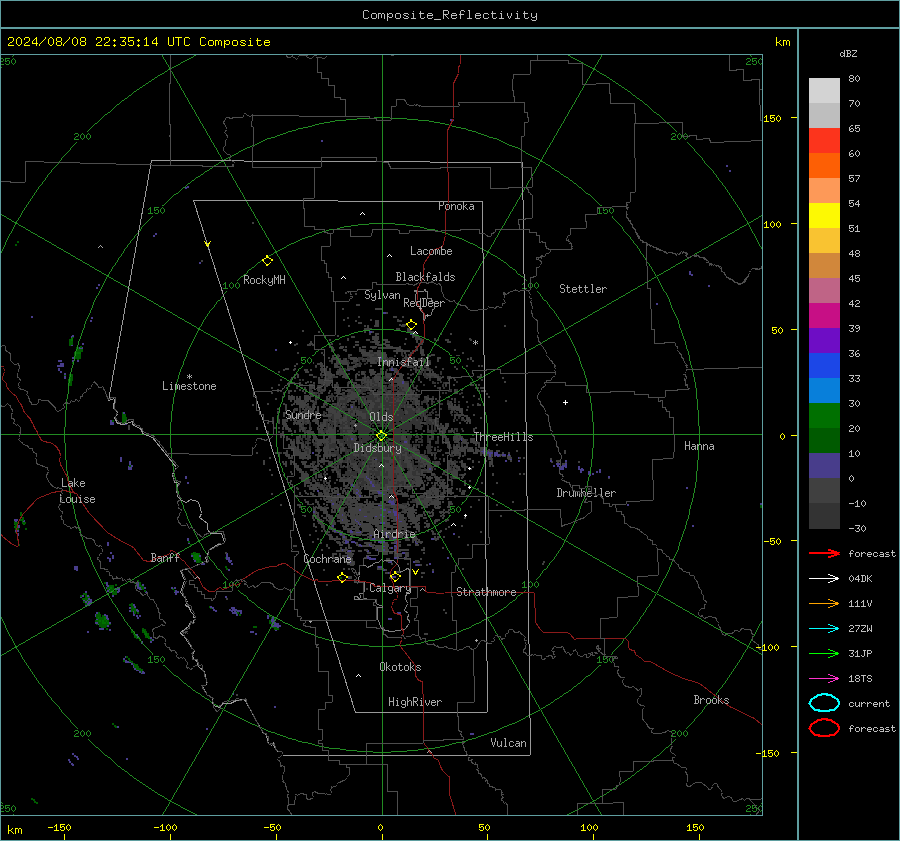Screen dimensions: 900x841
Task: Select the white 04DK arrow symbol
Action: [824, 579]
